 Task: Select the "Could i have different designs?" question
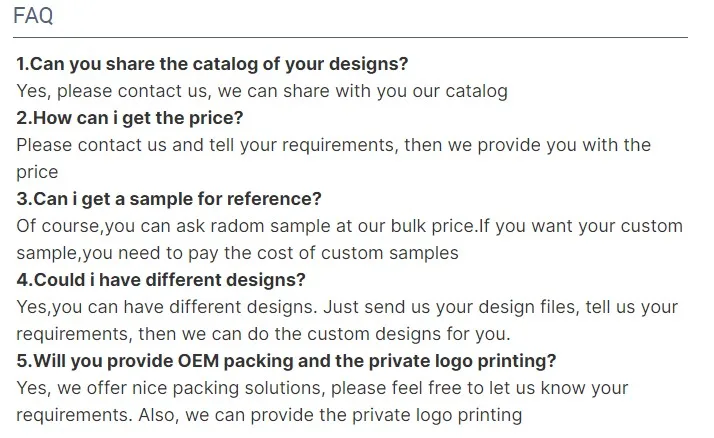point(161,280)
